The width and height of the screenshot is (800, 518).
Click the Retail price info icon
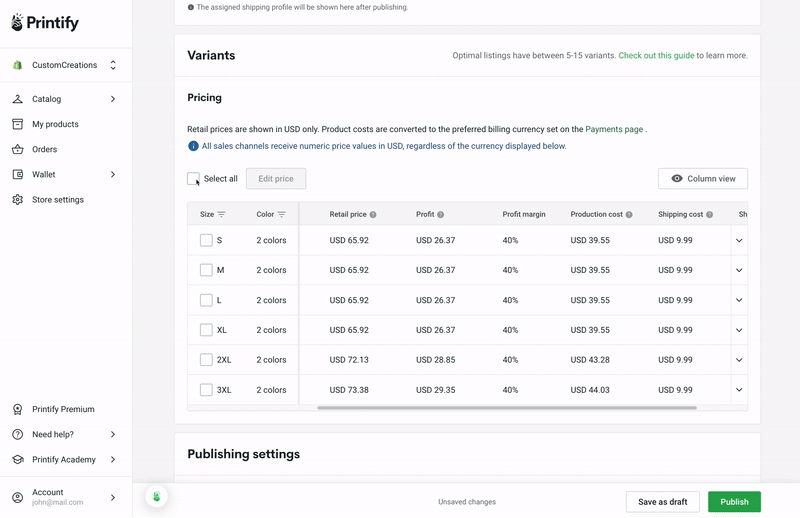[373, 215]
